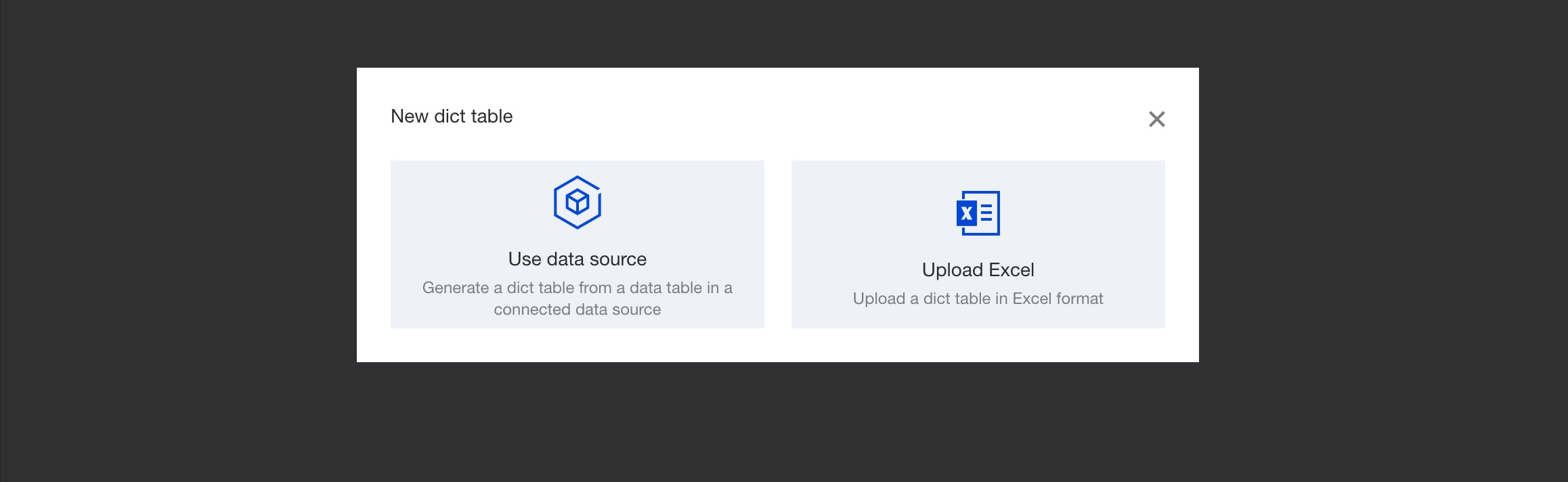Click the "New dict table" dialog title

(452, 116)
